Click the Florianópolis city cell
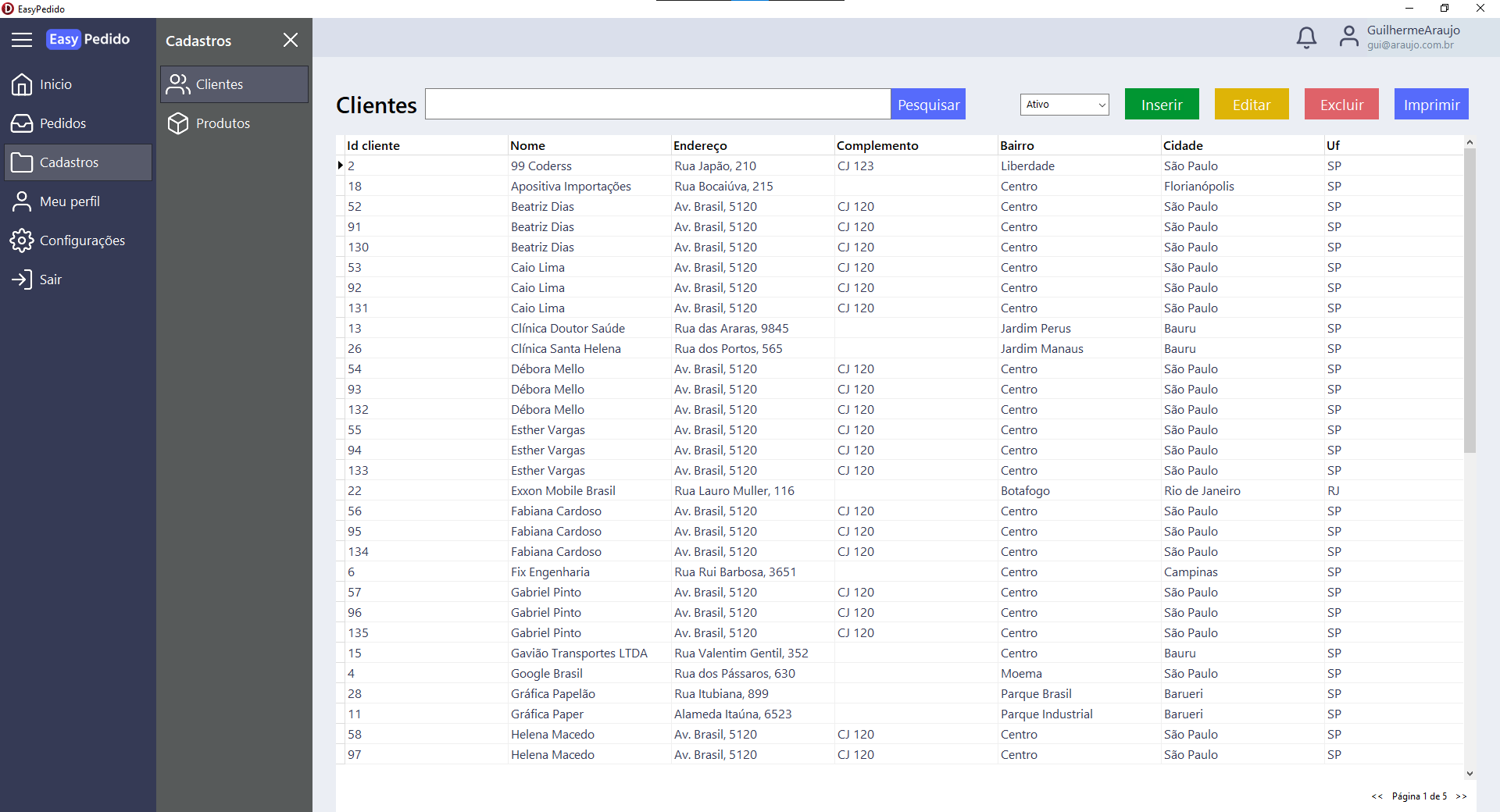This screenshot has width=1500, height=812. tap(1242, 186)
